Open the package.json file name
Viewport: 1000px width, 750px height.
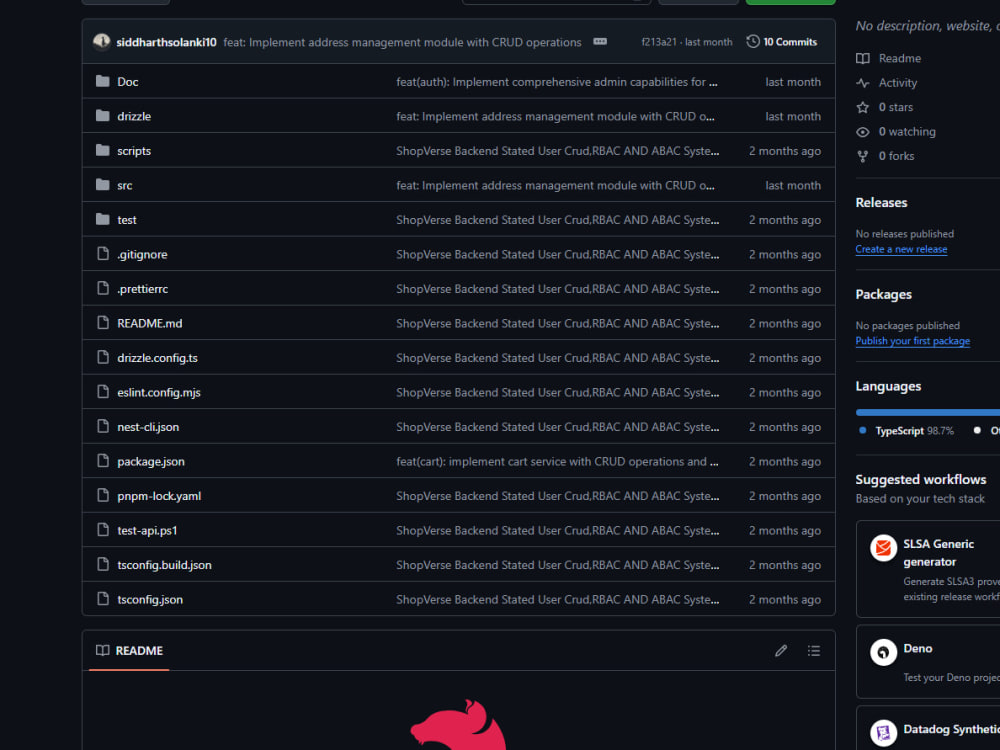tap(151, 462)
